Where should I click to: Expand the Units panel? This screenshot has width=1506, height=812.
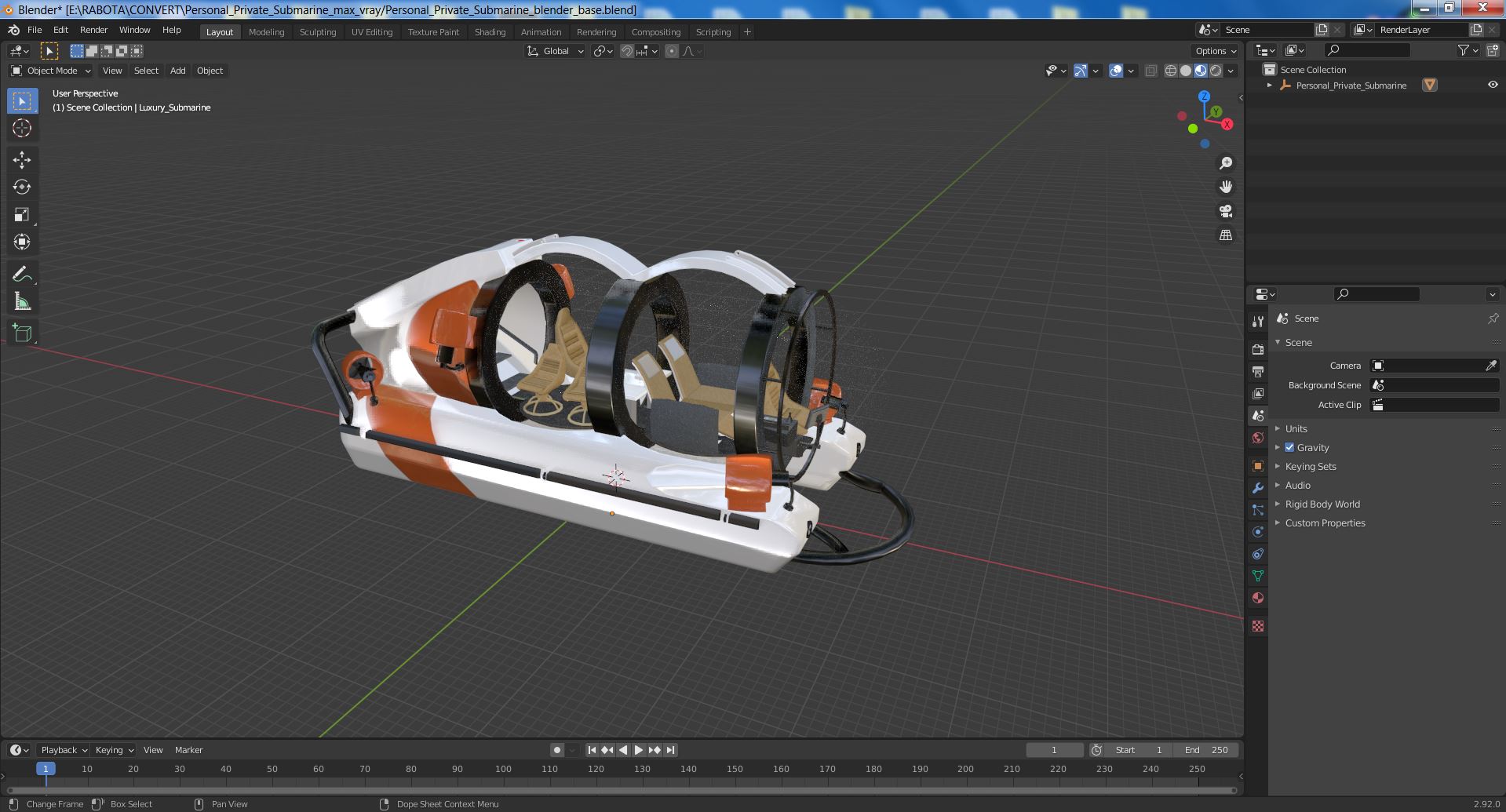tap(1296, 428)
